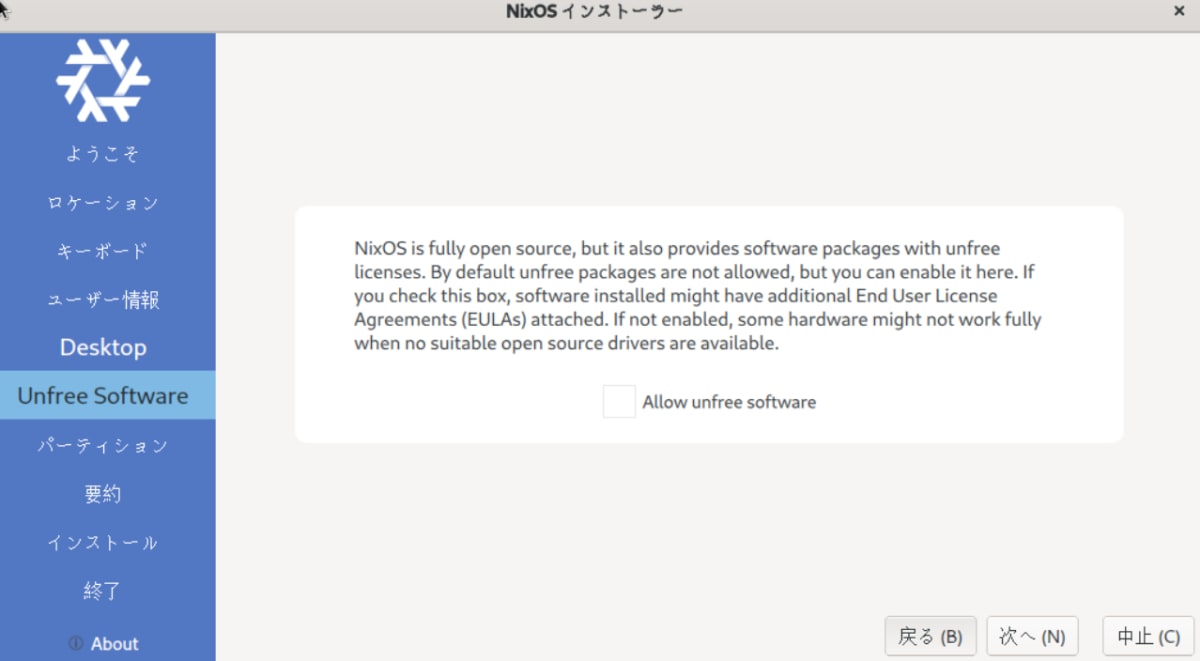Click the Allow unfree software label text

[x=729, y=402]
